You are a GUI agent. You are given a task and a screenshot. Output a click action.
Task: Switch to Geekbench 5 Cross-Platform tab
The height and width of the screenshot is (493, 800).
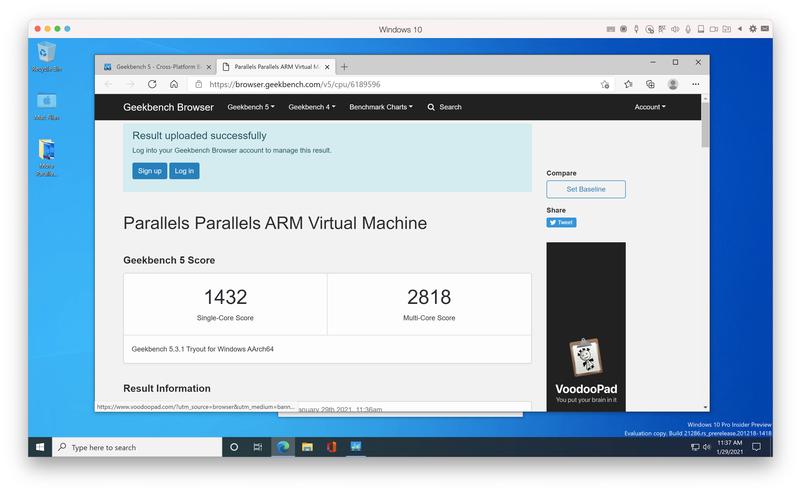click(158, 66)
